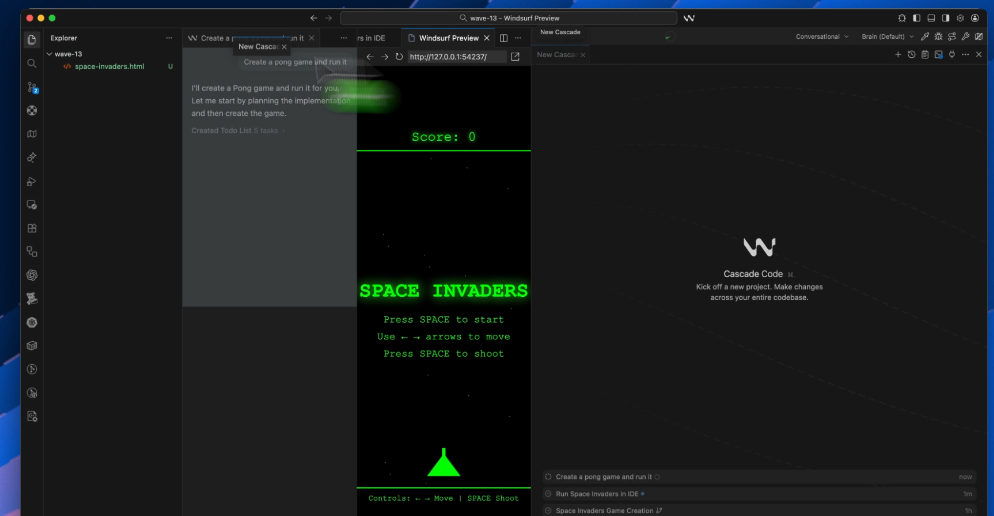Reload the Windsurf Preview page

click(399, 56)
